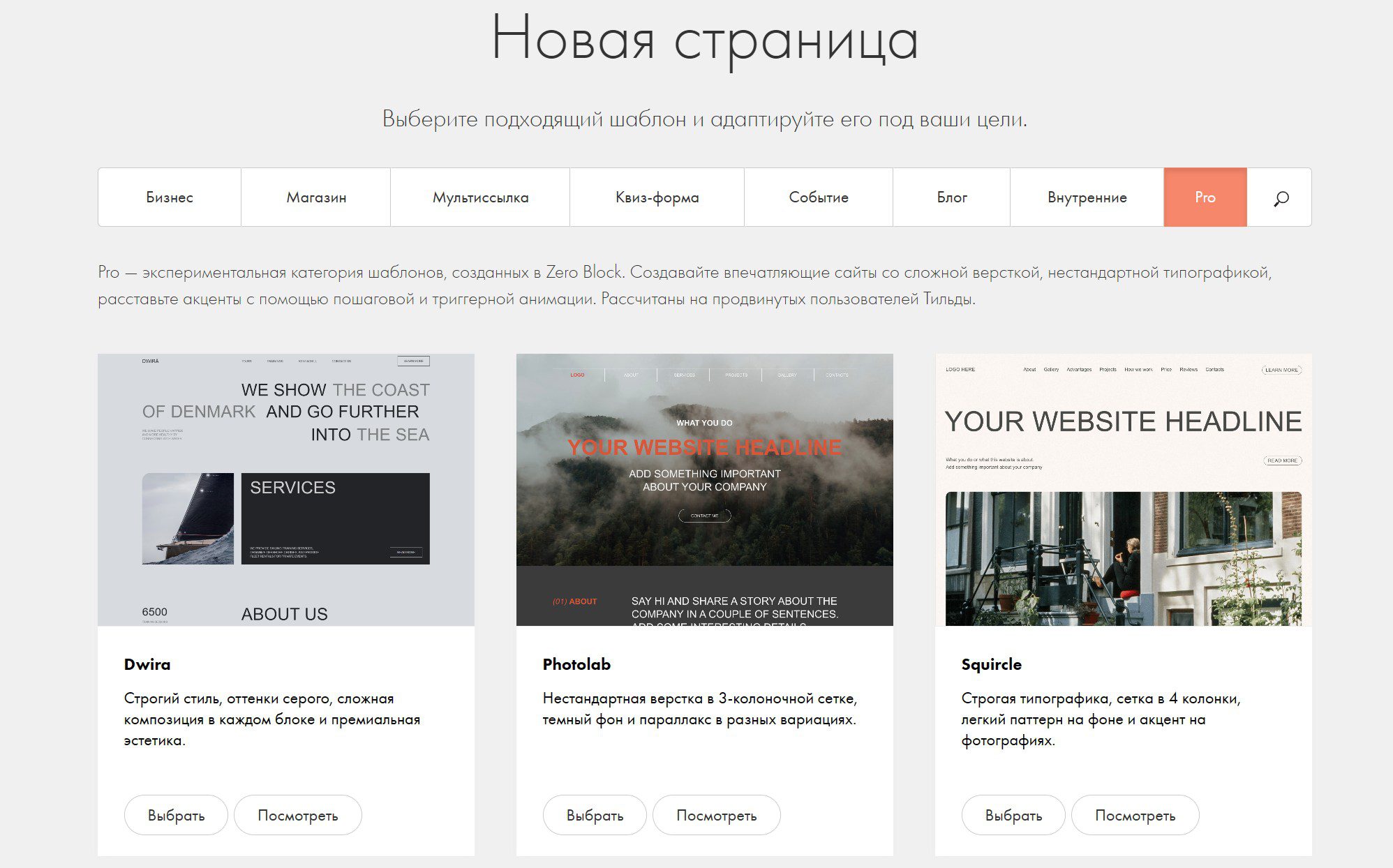Open the Магазин templates tab
This screenshot has height=868, width=1393.
(316, 197)
